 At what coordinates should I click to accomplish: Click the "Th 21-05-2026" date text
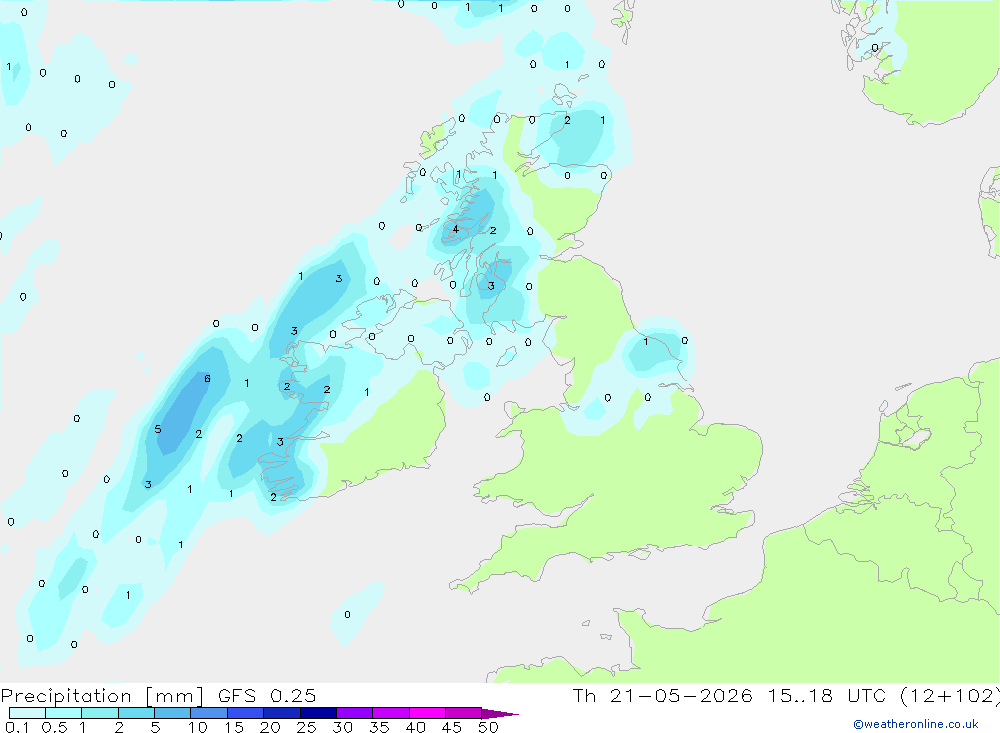(x=662, y=695)
